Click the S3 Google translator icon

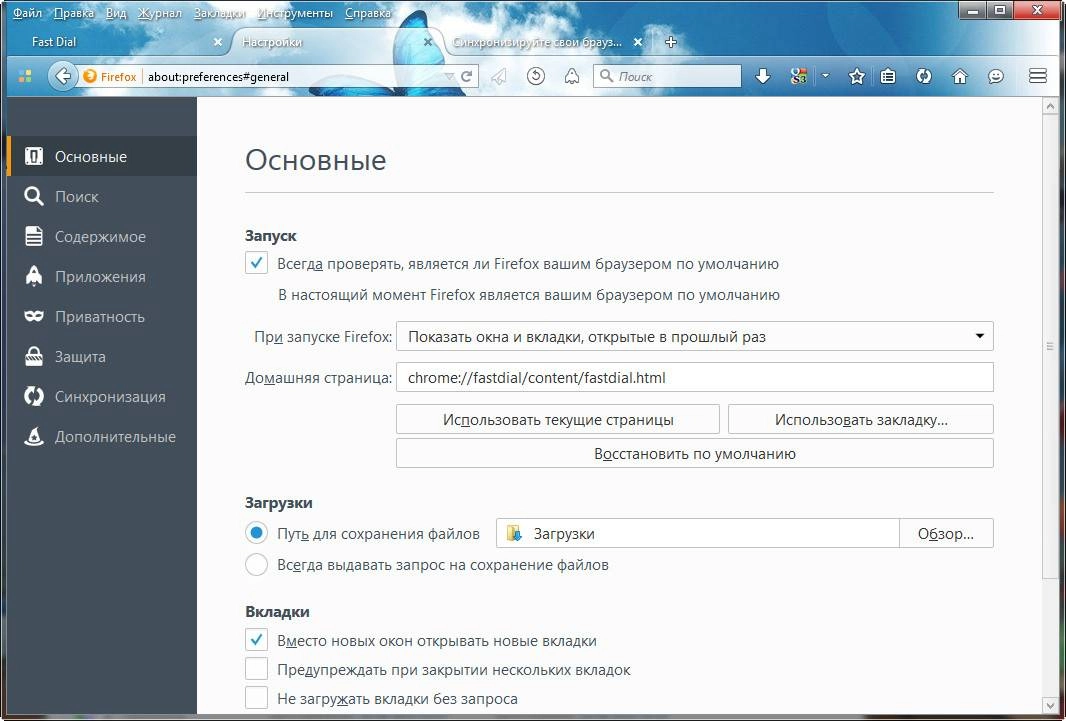(799, 77)
